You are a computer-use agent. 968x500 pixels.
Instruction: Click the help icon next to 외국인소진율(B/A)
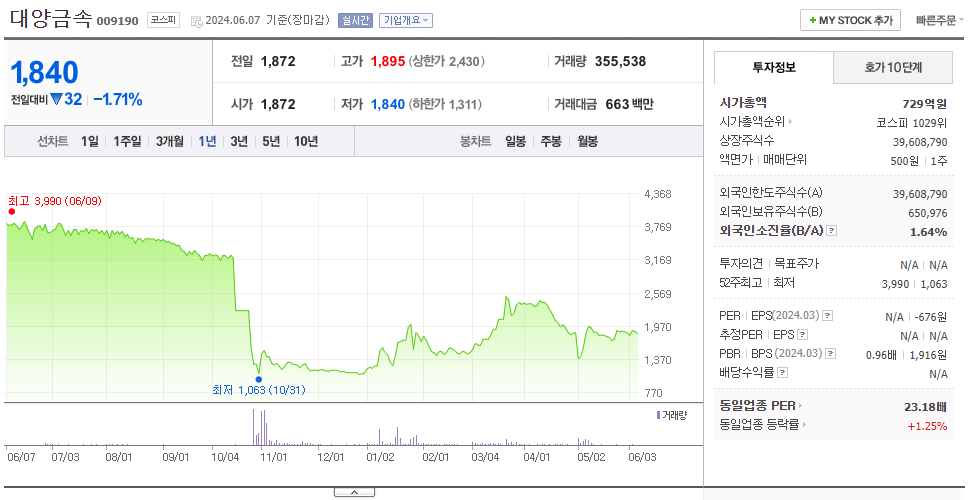click(832, 231)
